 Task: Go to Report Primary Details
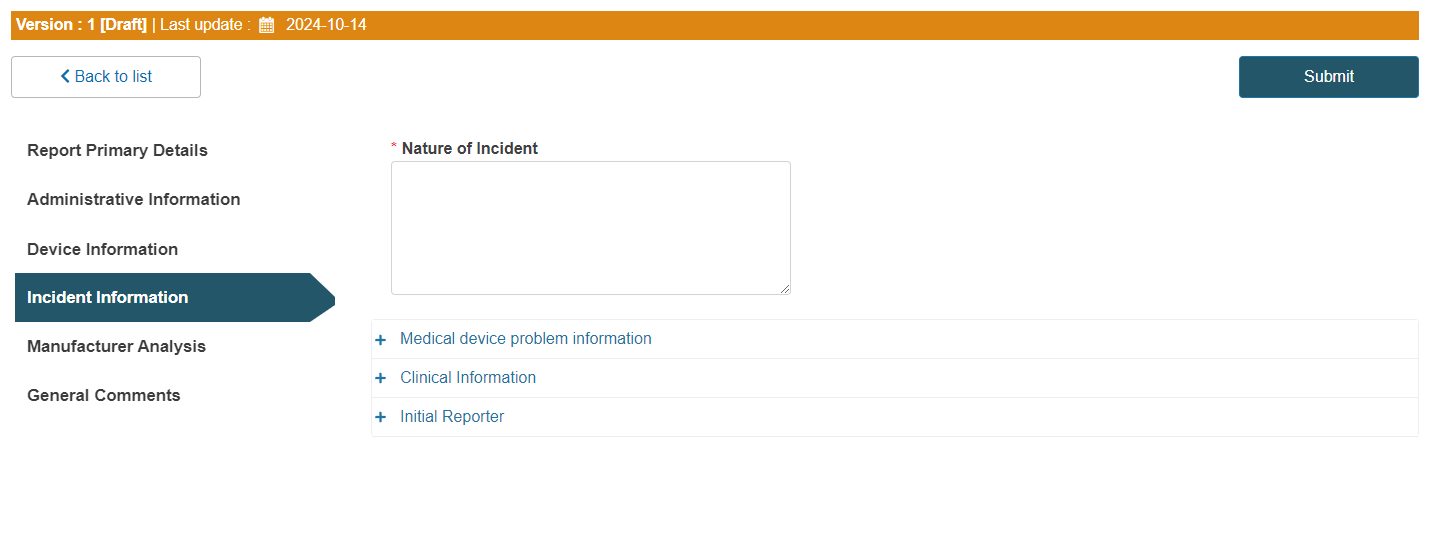pyautogui.click(x=117, y=151)
